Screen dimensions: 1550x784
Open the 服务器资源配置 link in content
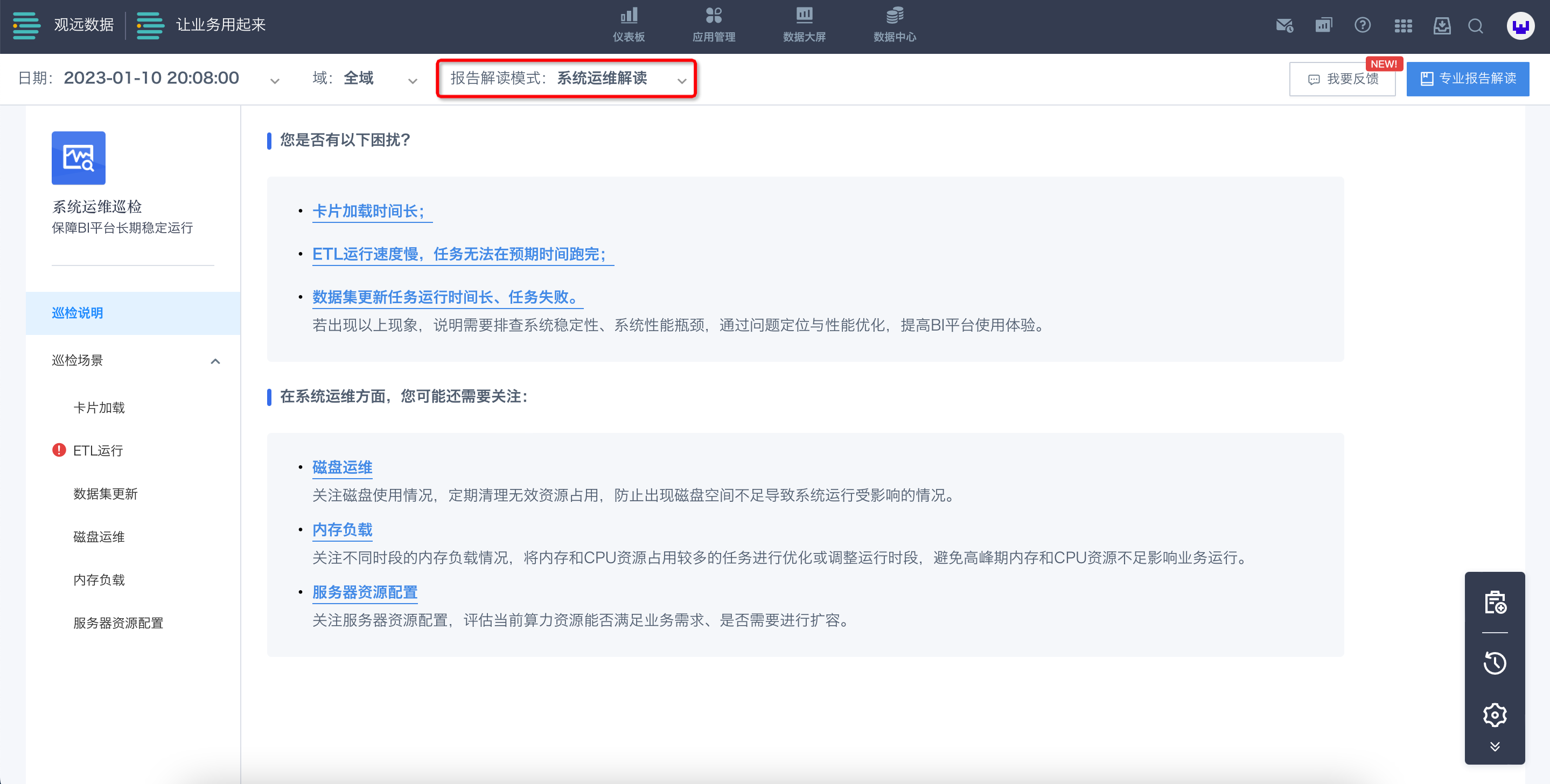click(x=365, y=593)
